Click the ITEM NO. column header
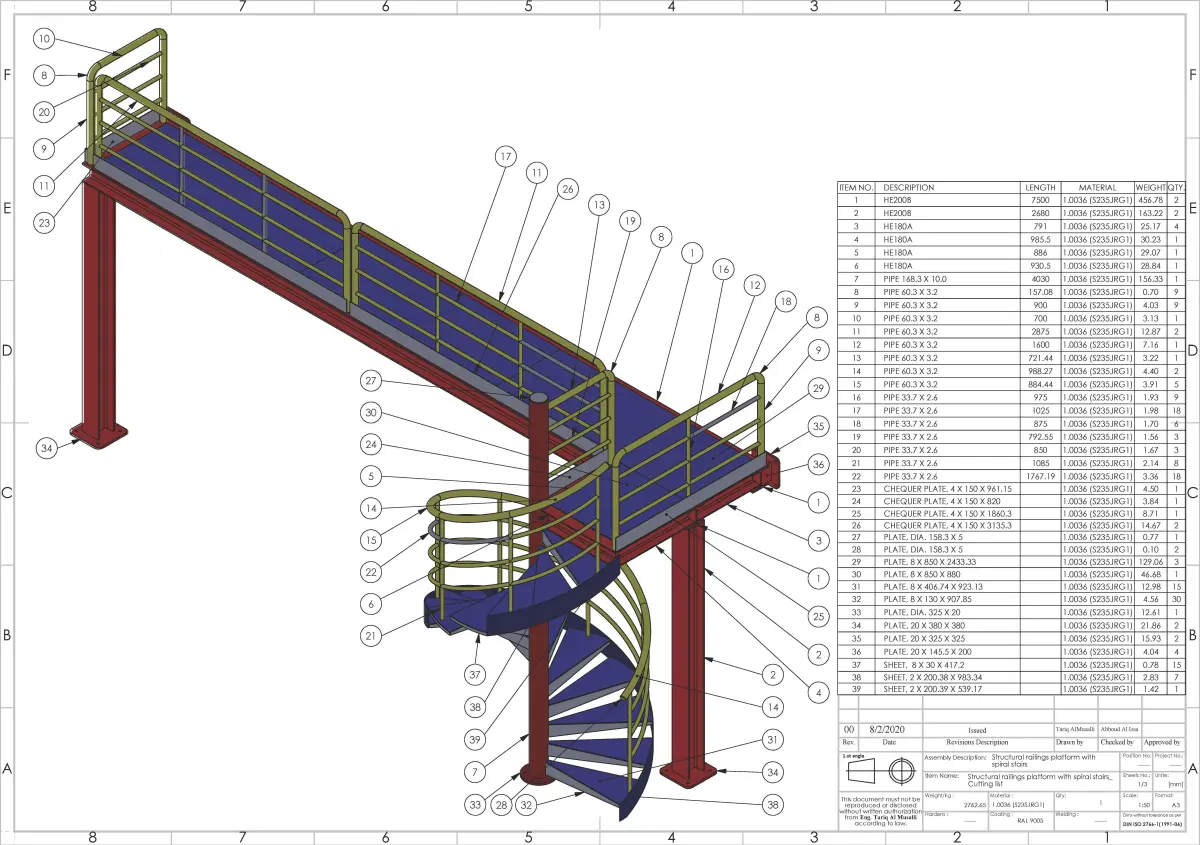 pos(856,187)
